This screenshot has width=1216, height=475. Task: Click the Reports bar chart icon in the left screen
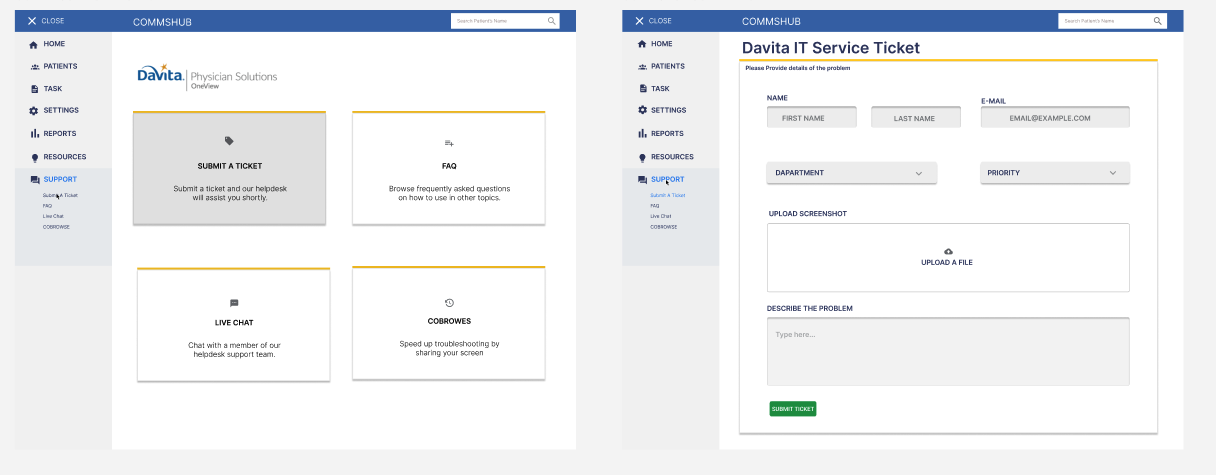34,134
